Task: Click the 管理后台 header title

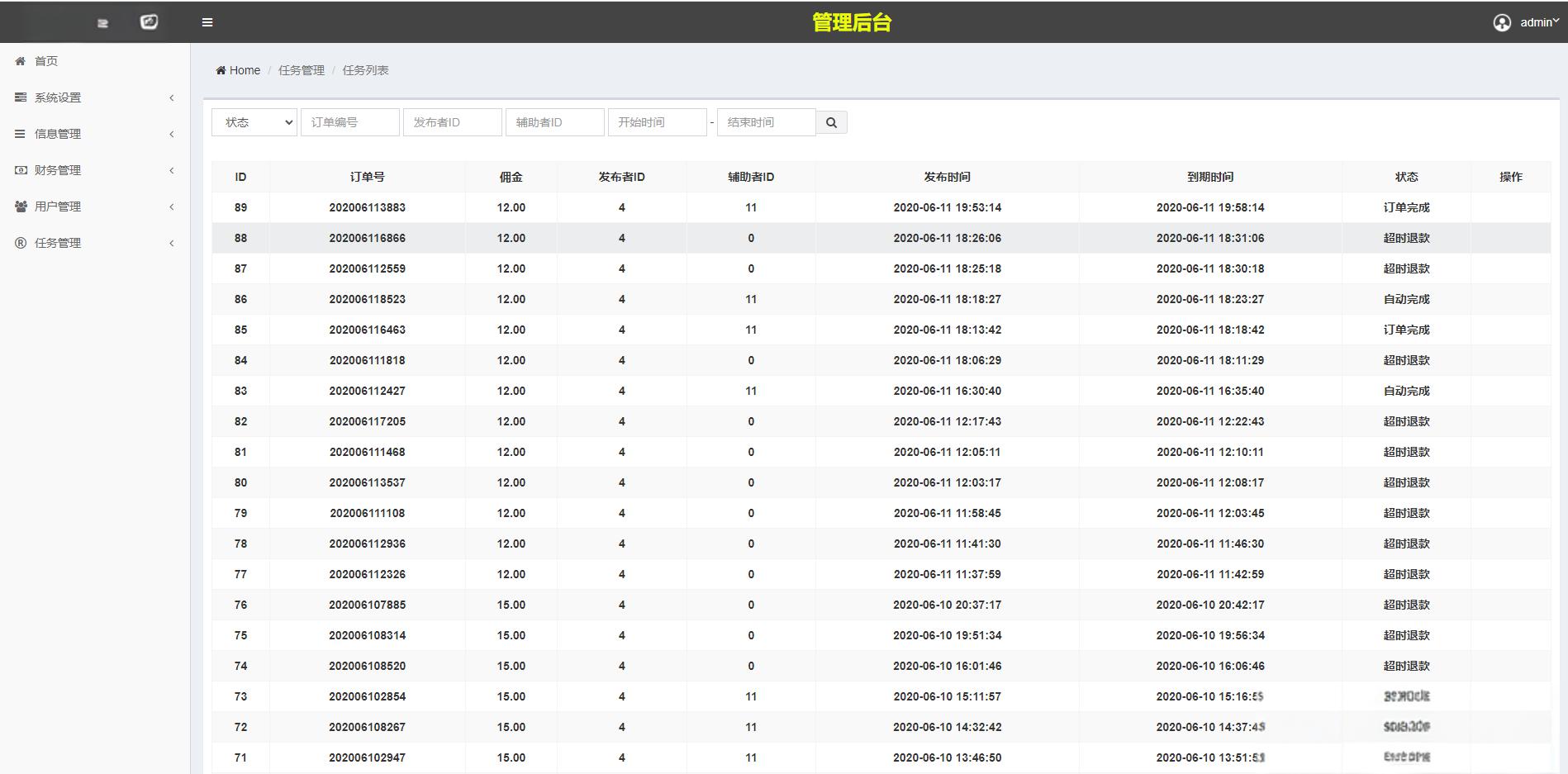Action: coord(852,22)
